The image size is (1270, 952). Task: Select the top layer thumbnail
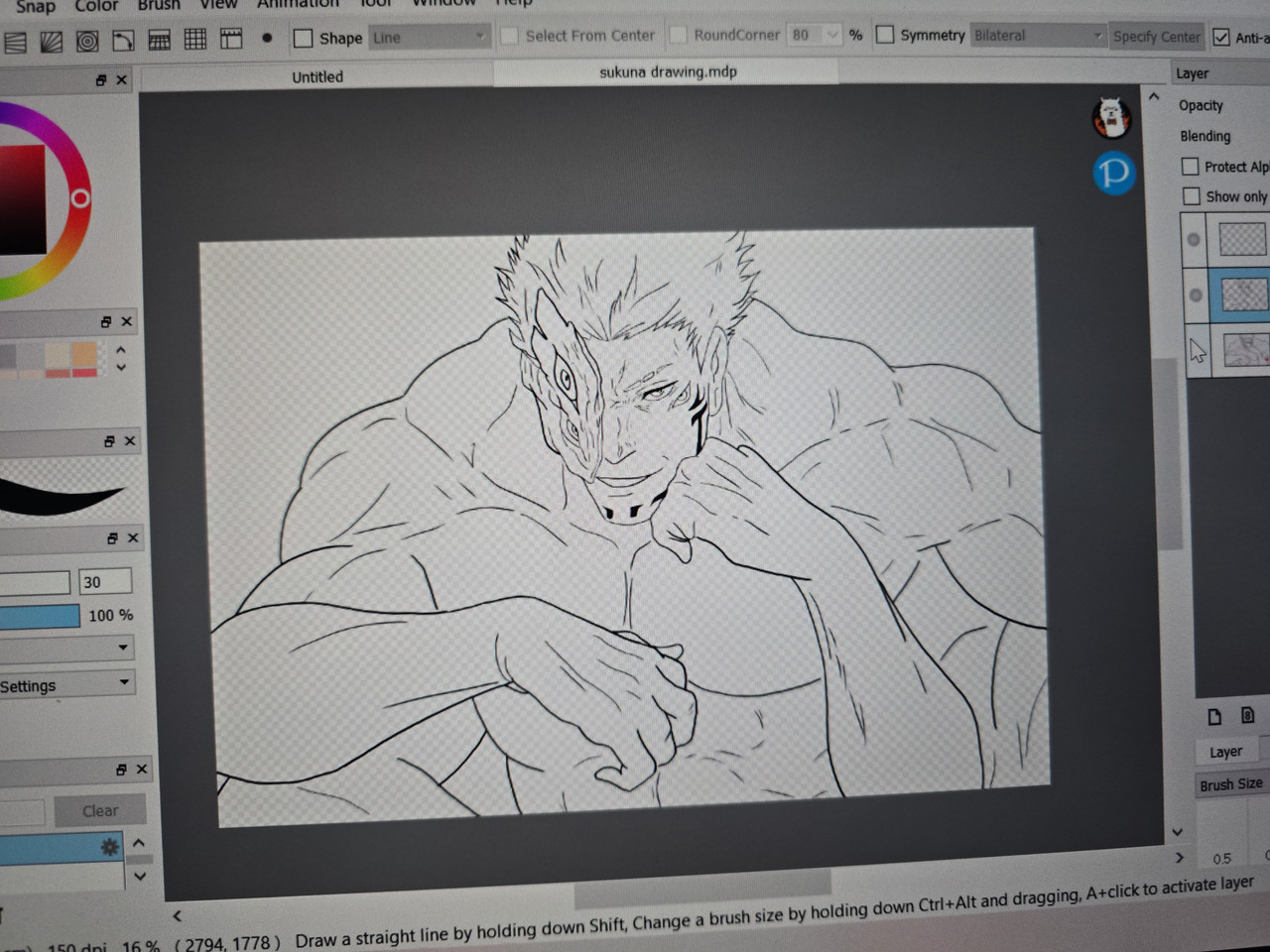pos(1242,239)
